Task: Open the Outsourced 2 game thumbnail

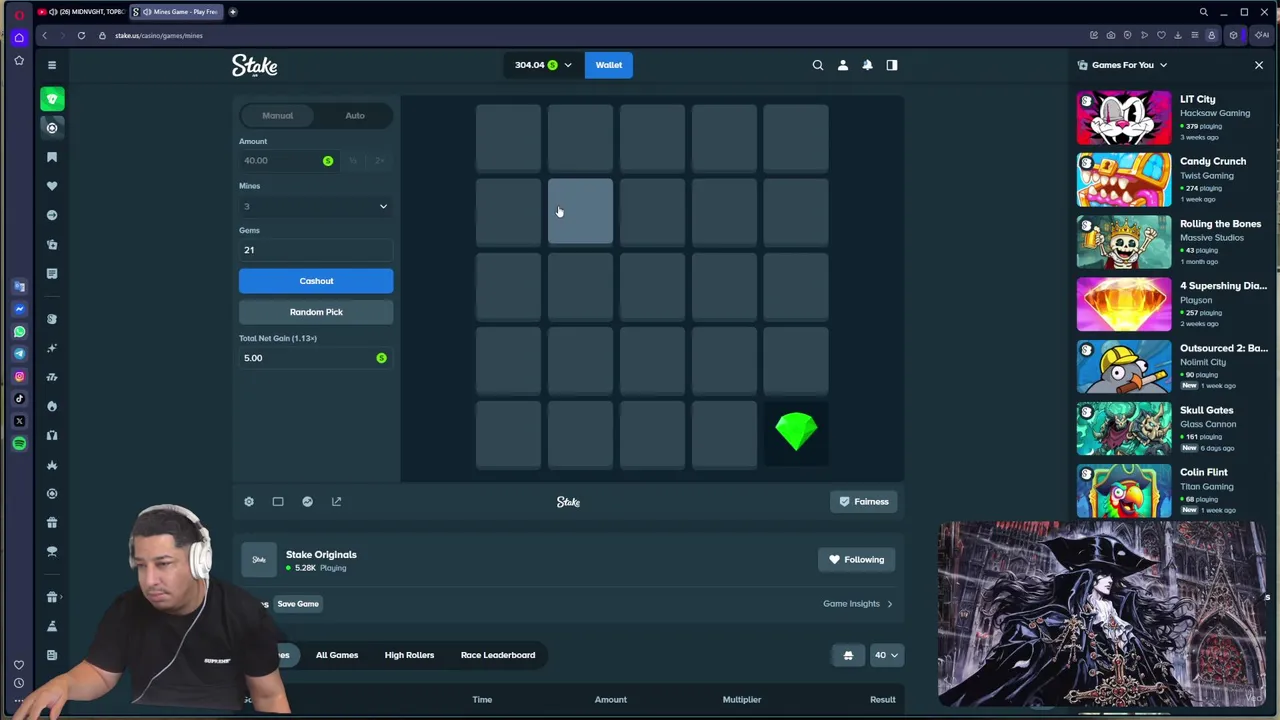Action: (x=1124, y=367)
